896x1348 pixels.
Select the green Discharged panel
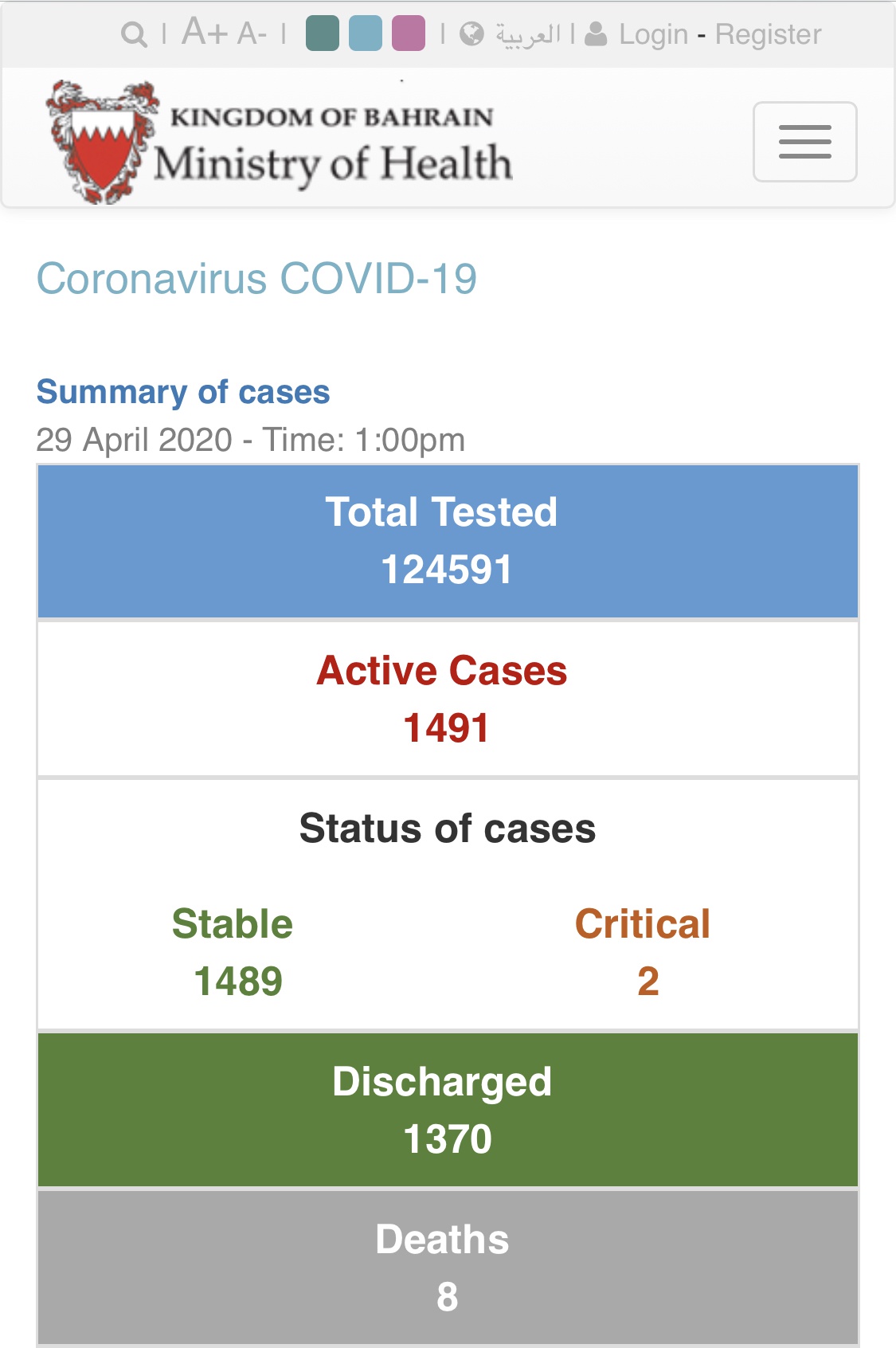click(x=448, y=1110)
